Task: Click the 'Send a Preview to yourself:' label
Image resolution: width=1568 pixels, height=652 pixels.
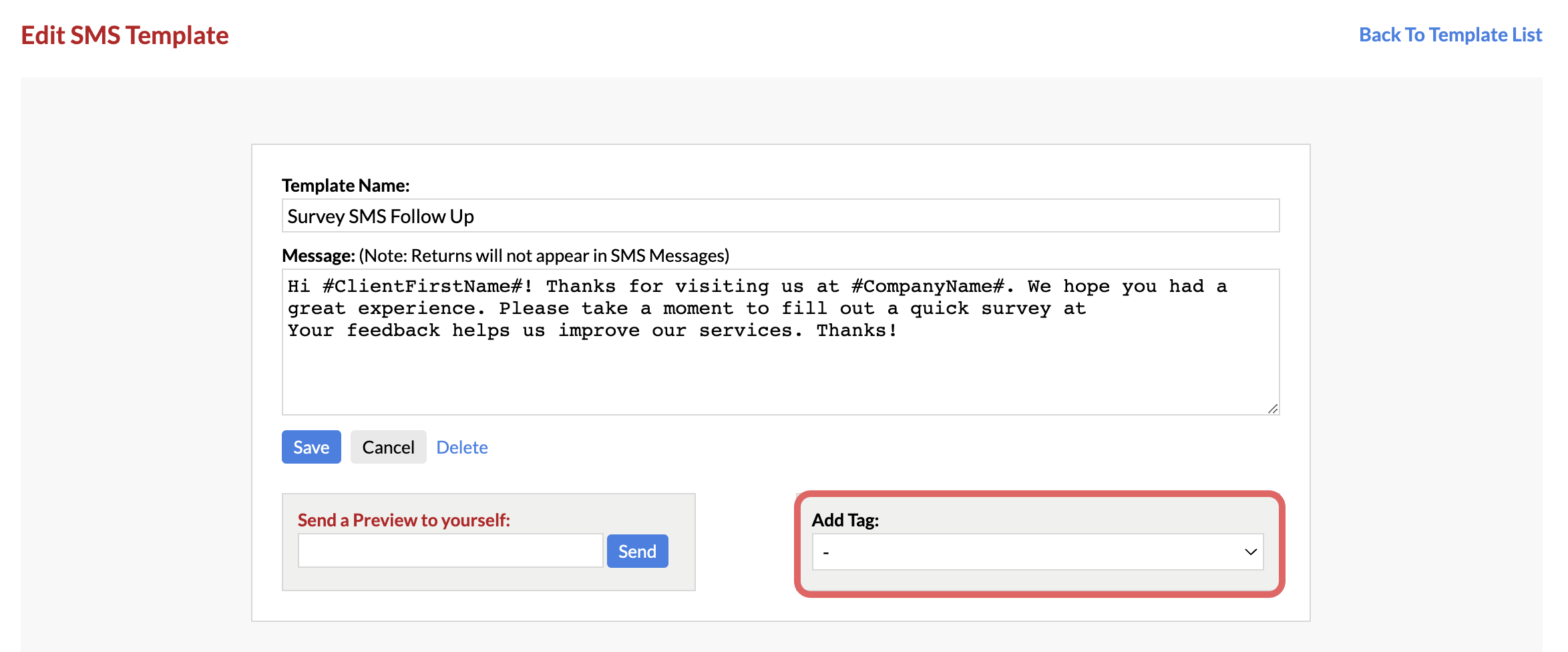Action: click(x=404, y=520)
